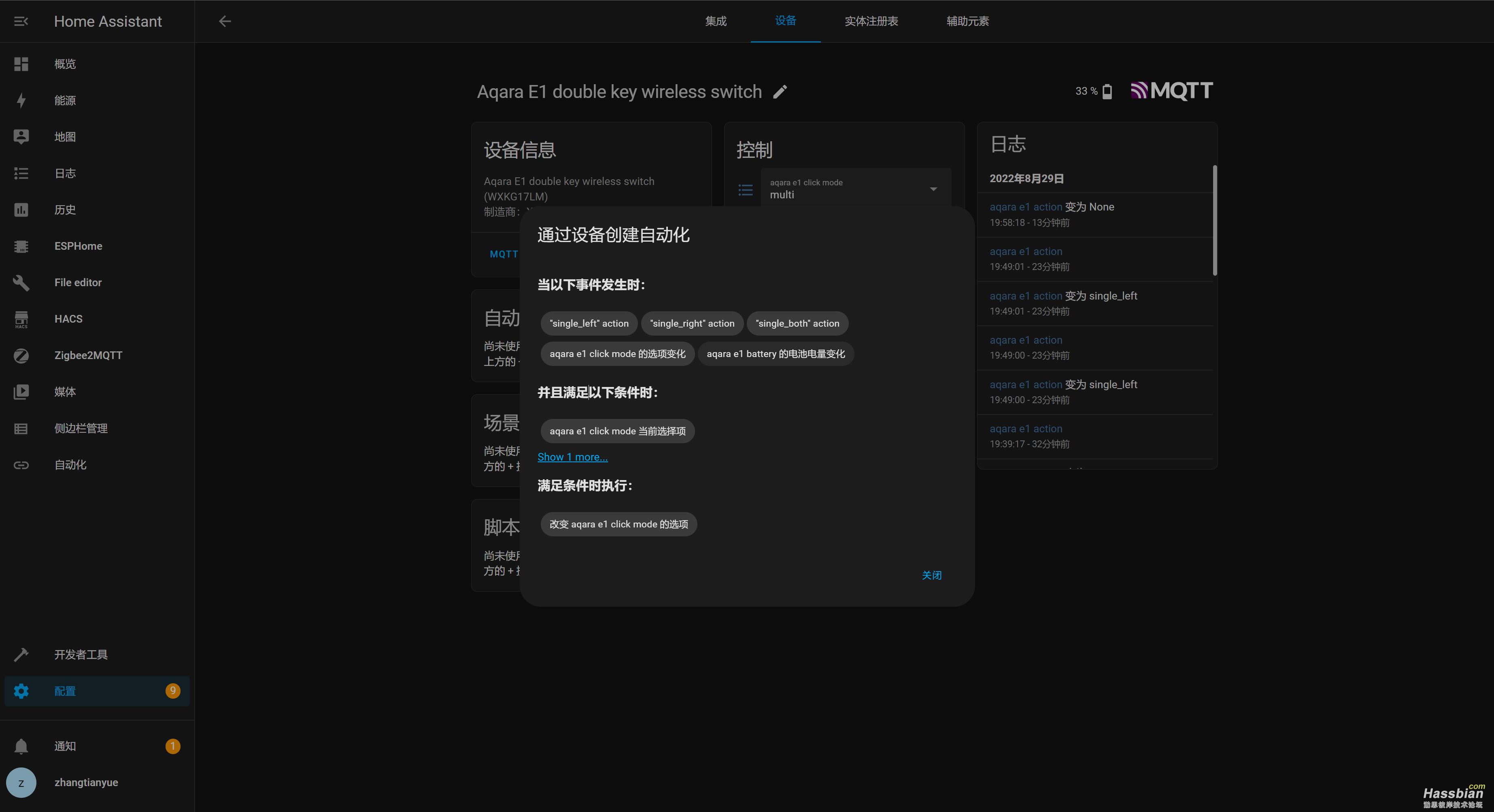Viewport: 1494px width, 812px height.
Task: Open the zhangtianyue user avatar
Action: (x=21, y=783)
